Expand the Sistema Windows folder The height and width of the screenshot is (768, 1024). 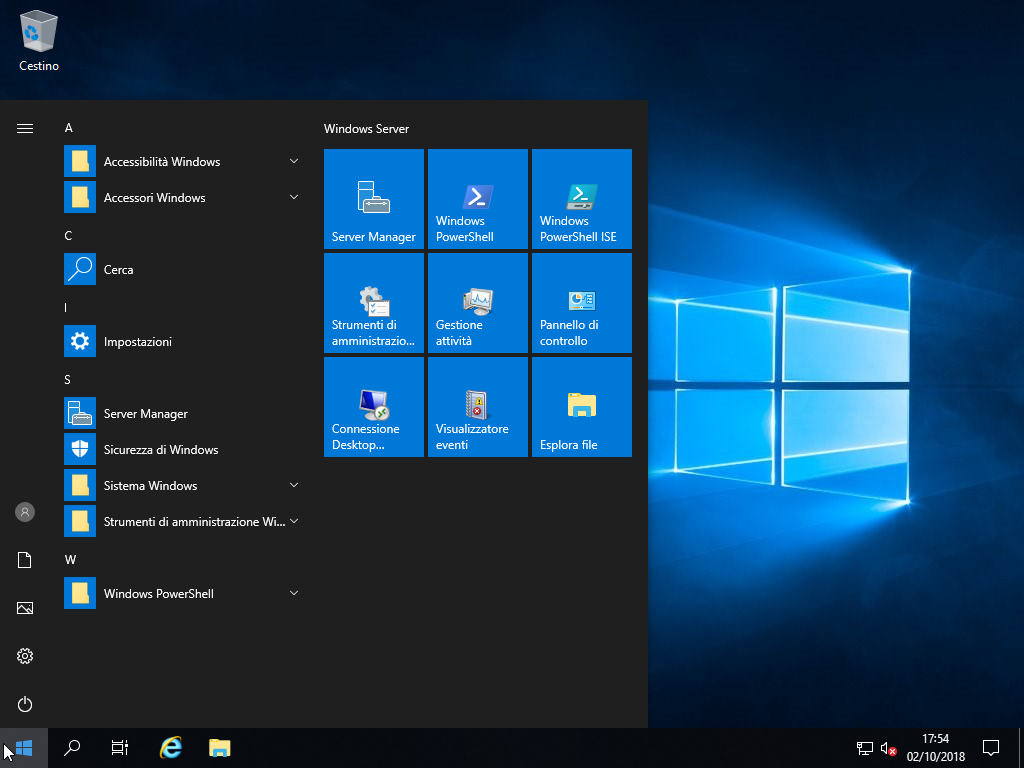point(182,485)
